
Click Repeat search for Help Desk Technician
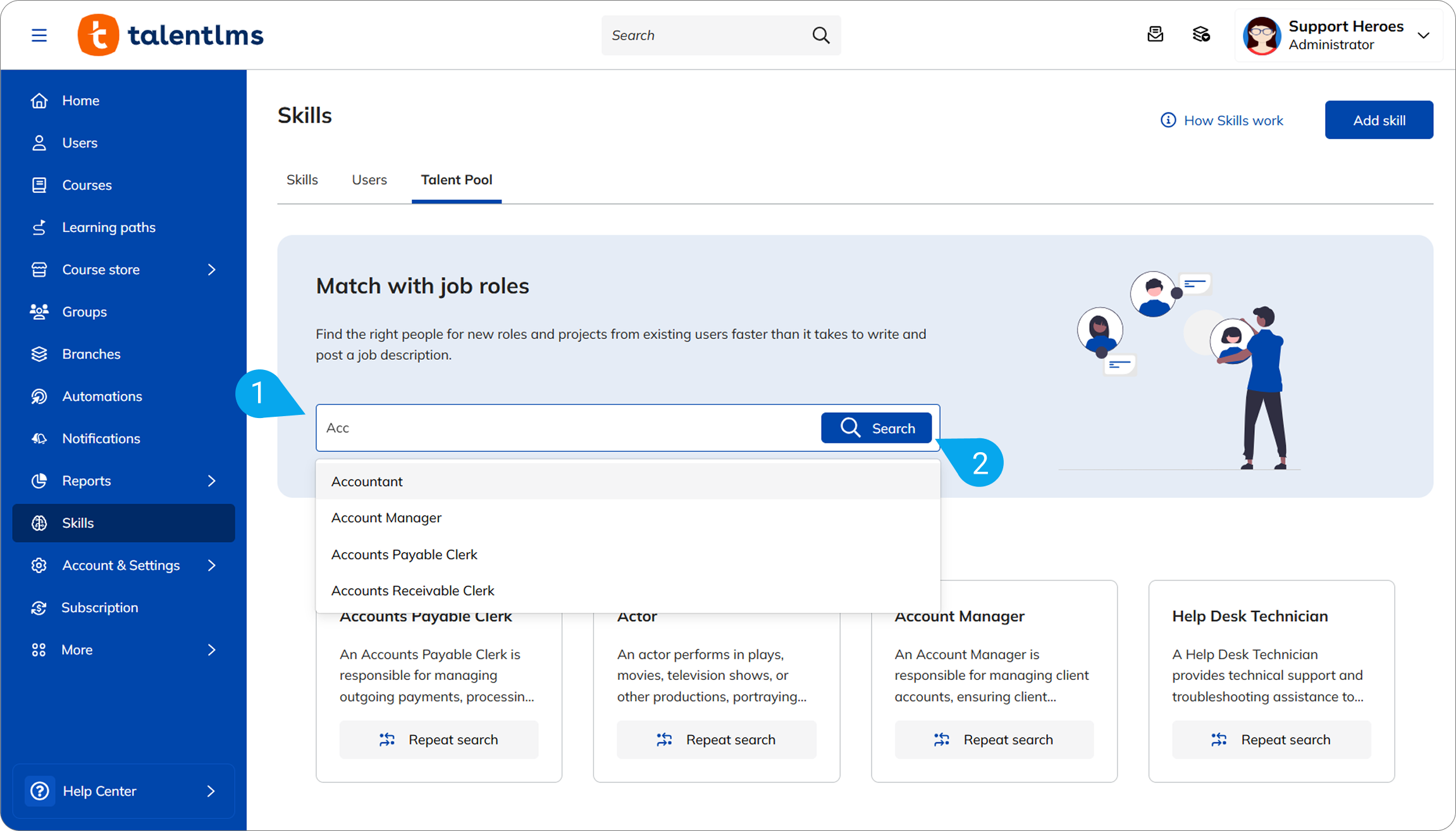1271,739
